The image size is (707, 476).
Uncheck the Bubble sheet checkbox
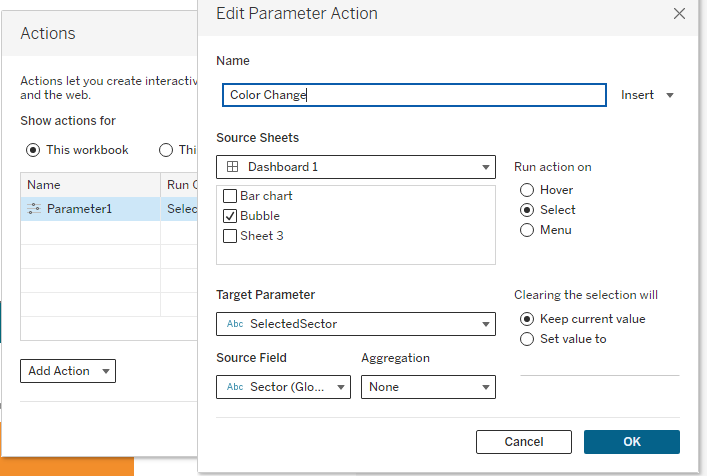pyautogui.click(x=230, y=216)
